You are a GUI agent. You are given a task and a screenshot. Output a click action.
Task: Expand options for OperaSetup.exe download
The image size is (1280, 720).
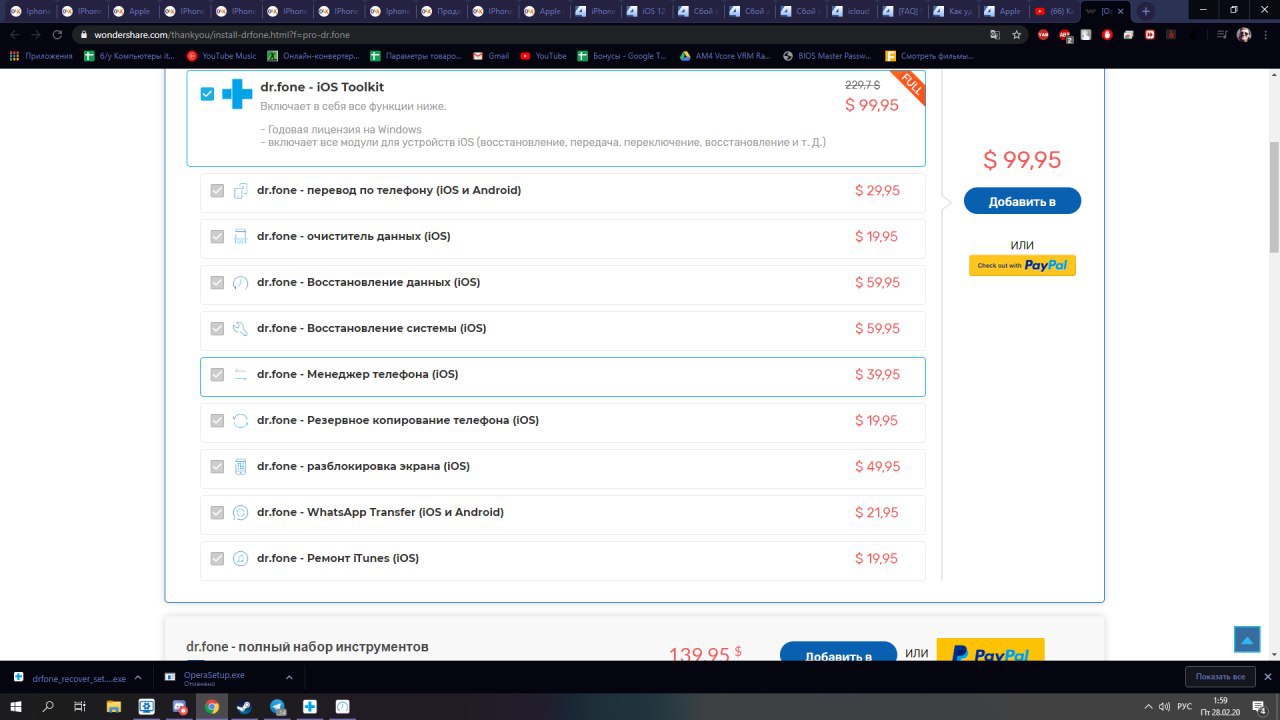coord(289,677)
